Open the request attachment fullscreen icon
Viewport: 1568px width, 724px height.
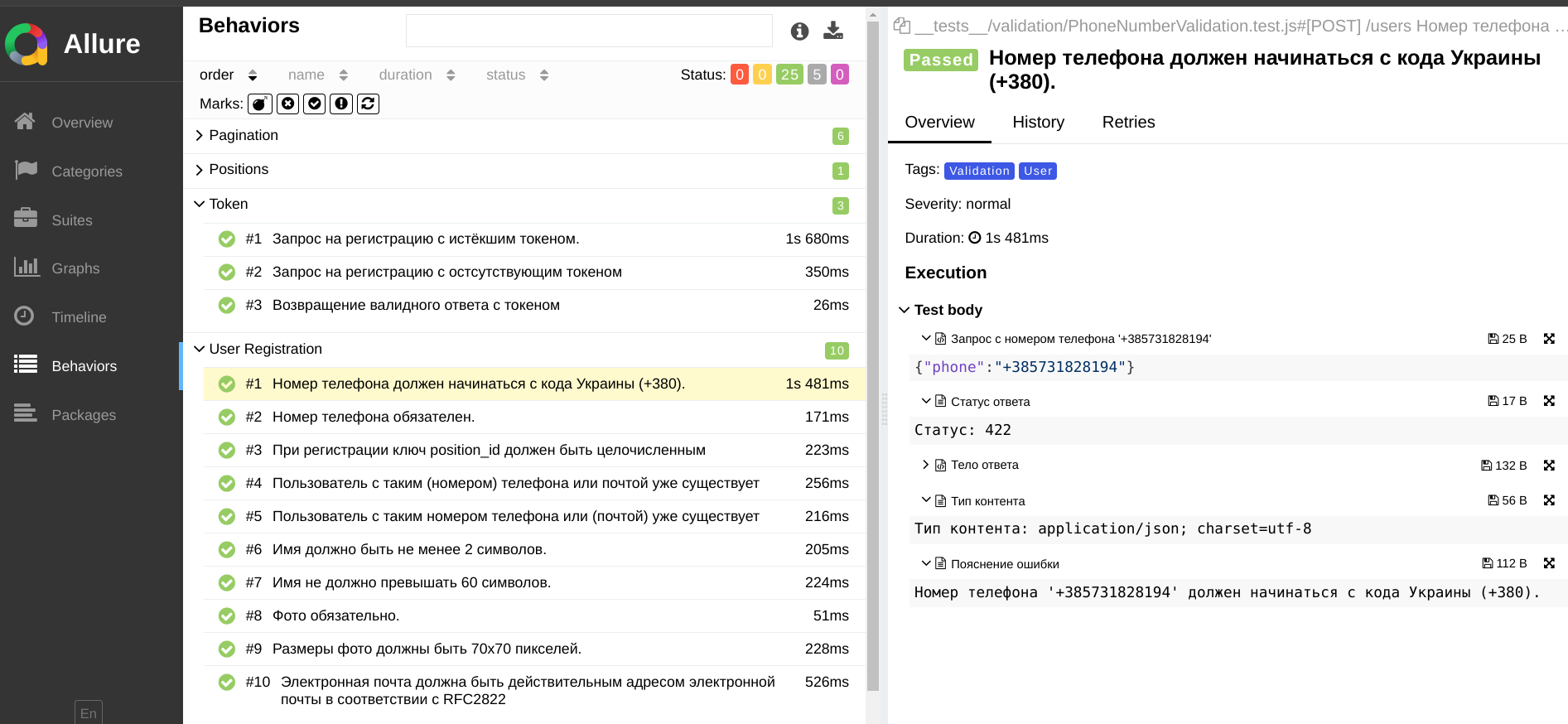[1549, 339]
